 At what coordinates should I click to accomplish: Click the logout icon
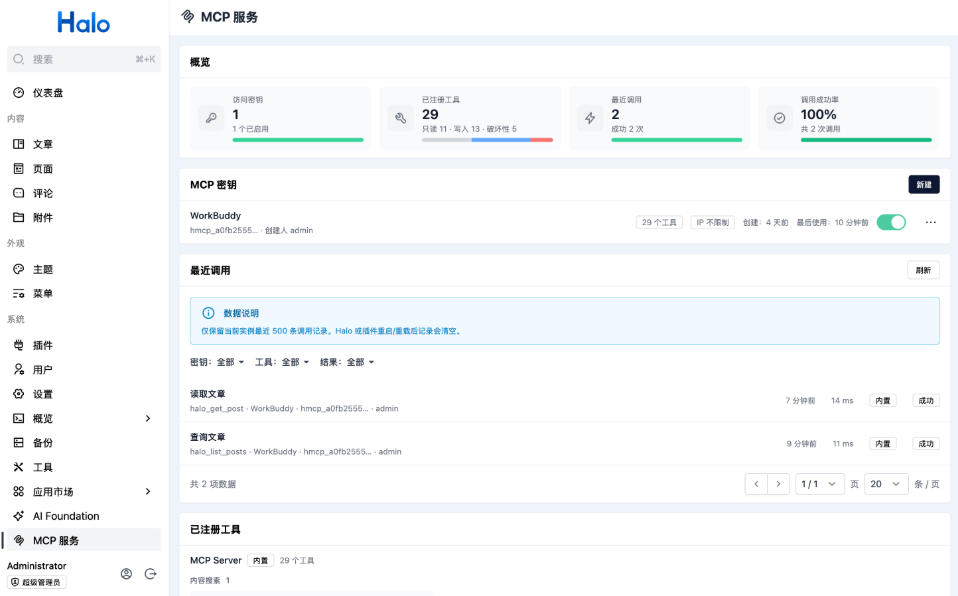pyautogui.click(x=150, y=573)
